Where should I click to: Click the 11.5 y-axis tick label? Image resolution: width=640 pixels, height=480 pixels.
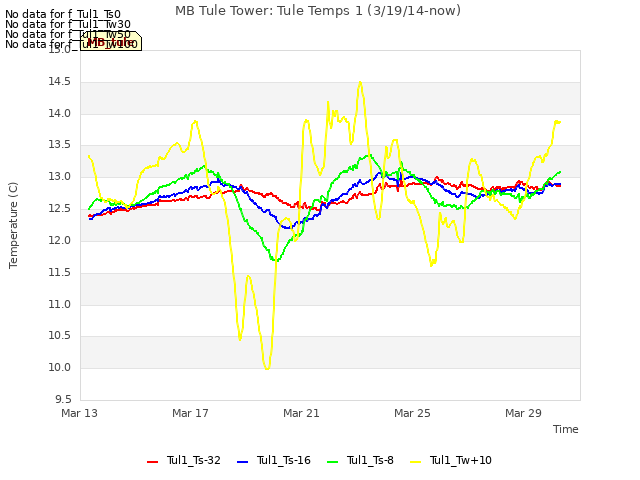coord(60,272)
